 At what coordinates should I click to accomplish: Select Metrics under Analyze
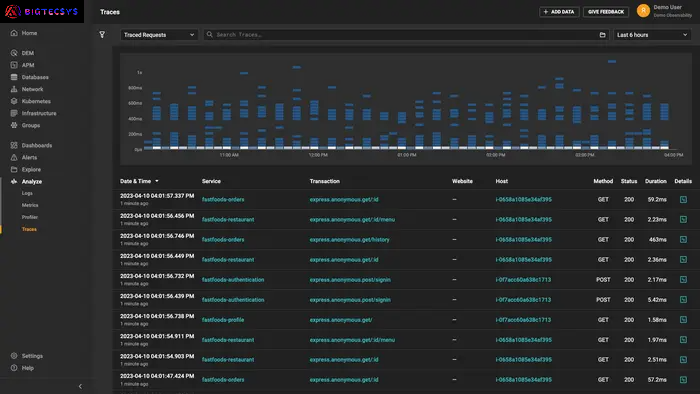coord(30,205)
